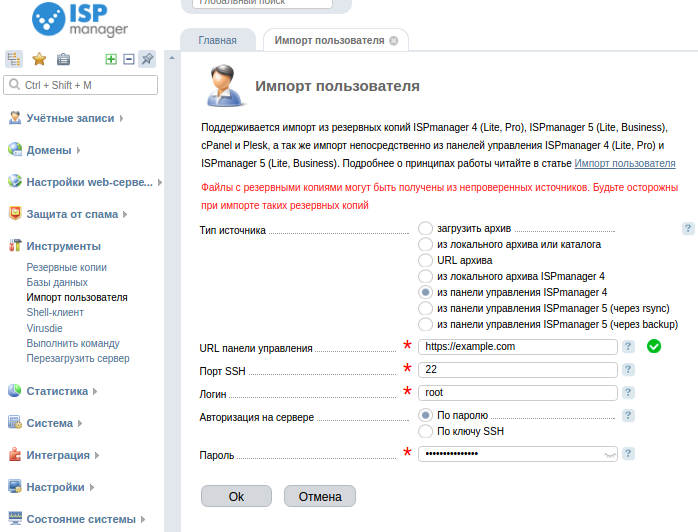The image size is (698, 532).
Task: Show password using eye icon
Action: (609, 455)
